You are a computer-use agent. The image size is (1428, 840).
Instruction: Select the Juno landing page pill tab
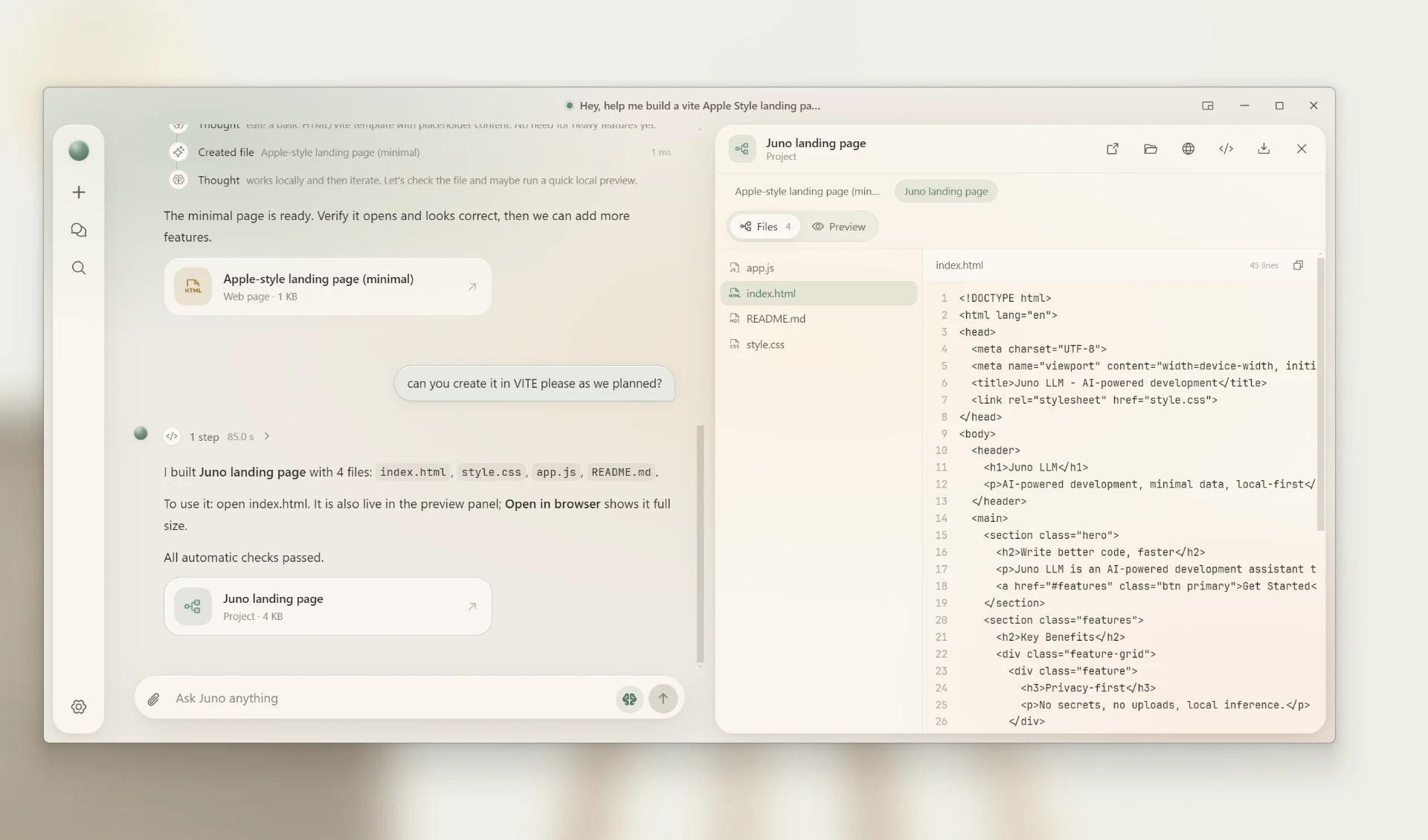pos(946,191)
